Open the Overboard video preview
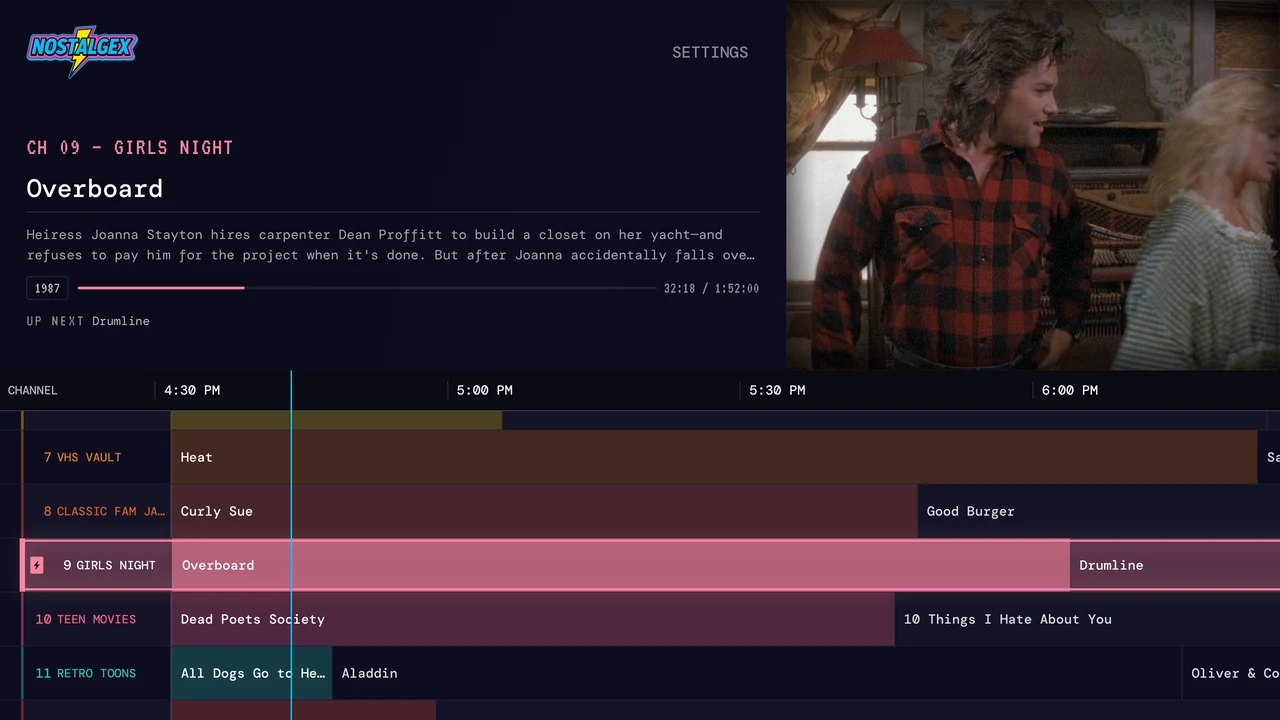The image size is (1280, 720). (x=1033, y=185)
